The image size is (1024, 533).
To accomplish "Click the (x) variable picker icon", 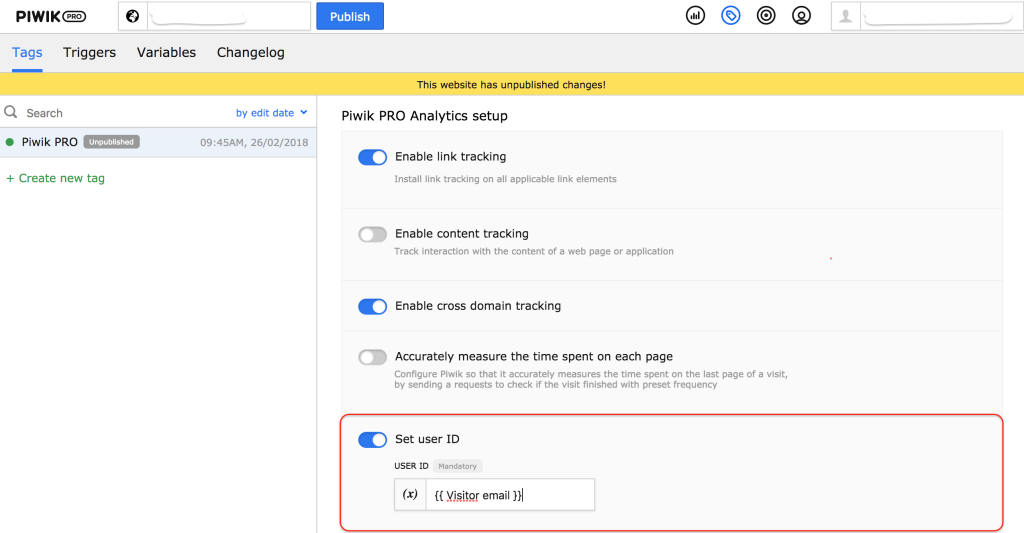I will [x=410, y=494].
